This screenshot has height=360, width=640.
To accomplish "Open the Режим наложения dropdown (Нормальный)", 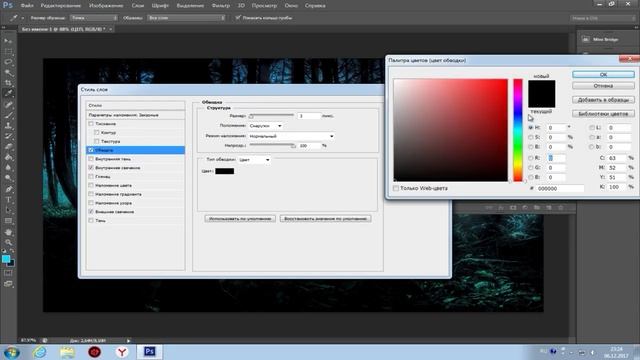I will click(292, 136).
